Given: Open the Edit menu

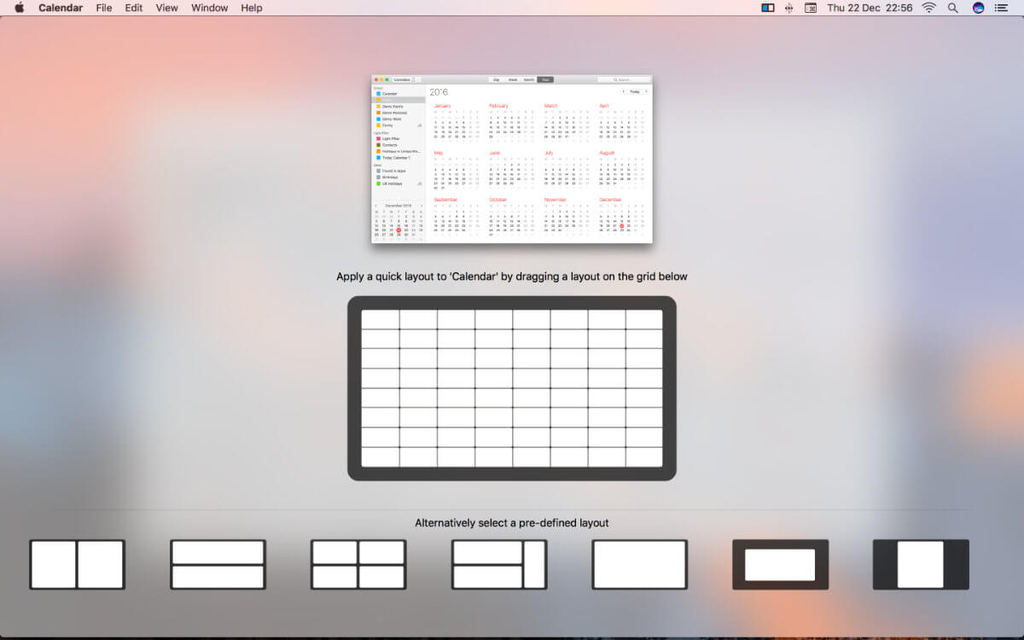Looking at the screenshot, I should pyautogui.click(x=134, y=8).
